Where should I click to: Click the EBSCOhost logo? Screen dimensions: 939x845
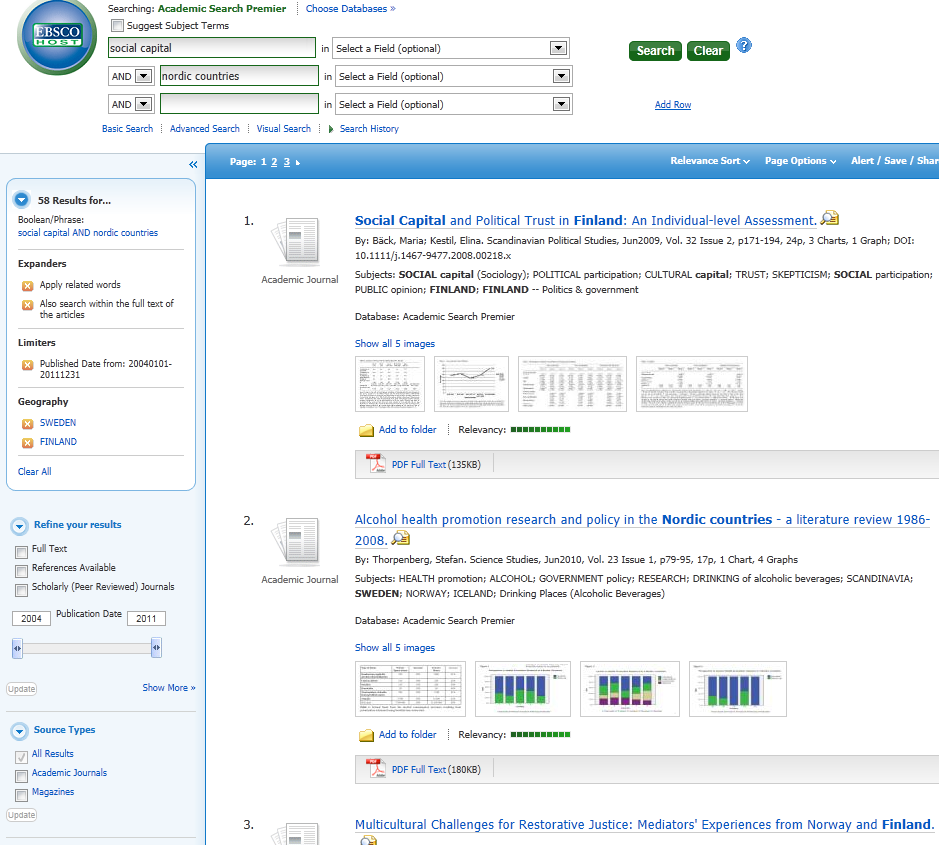click(x=57, y=37)
